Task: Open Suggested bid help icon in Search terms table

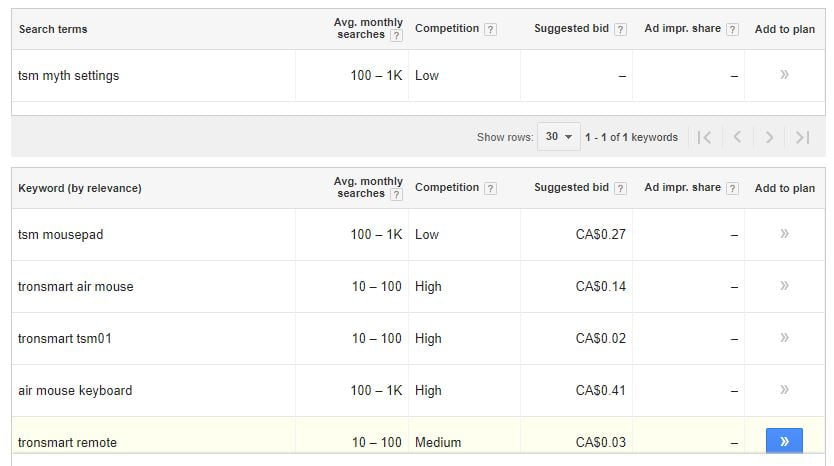Action: 620,29
